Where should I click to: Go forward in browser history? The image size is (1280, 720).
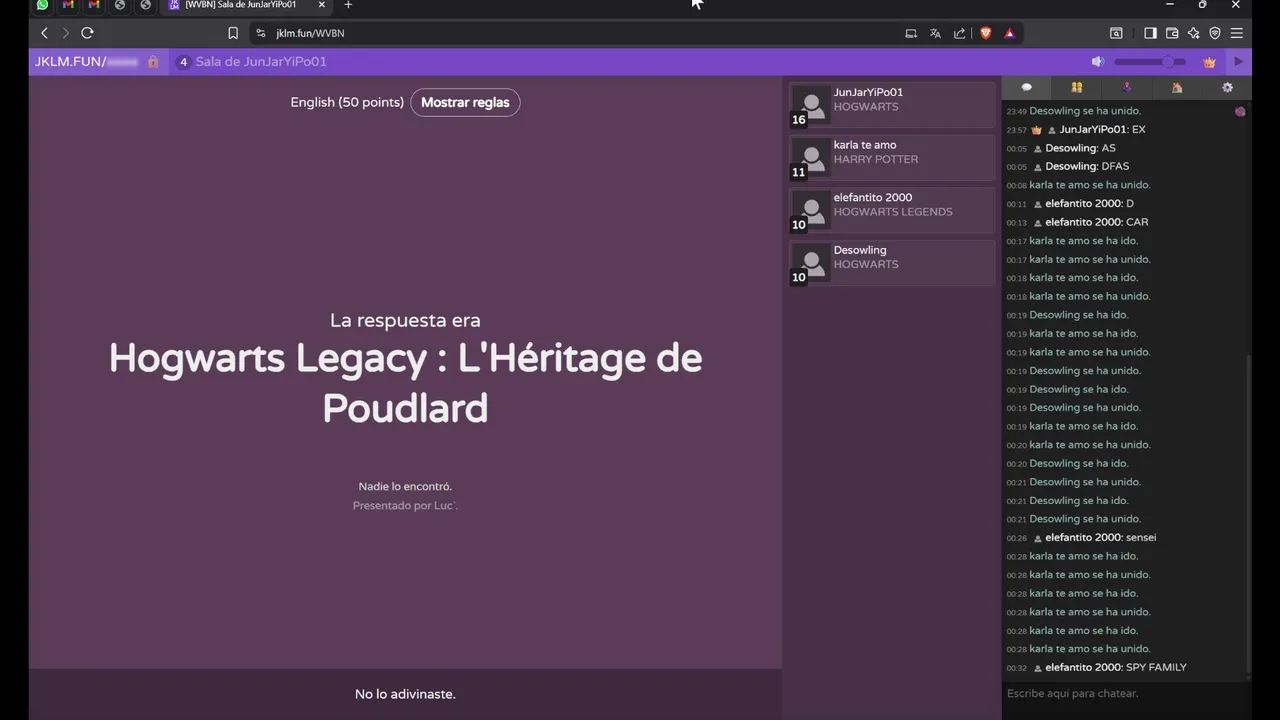click(x=65, y=33)
